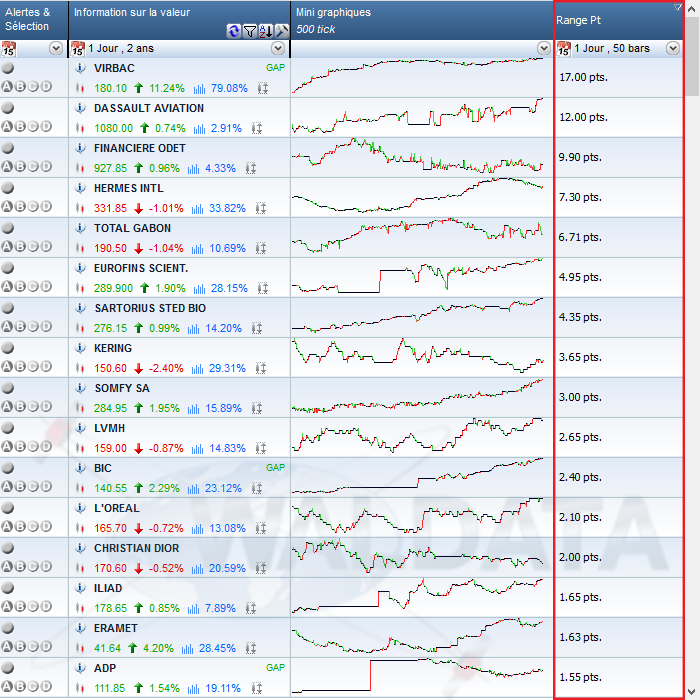Click the '1.63 pts.' range value
The height and width of the screenshot is (700, 700).
(x=580, y=637)
